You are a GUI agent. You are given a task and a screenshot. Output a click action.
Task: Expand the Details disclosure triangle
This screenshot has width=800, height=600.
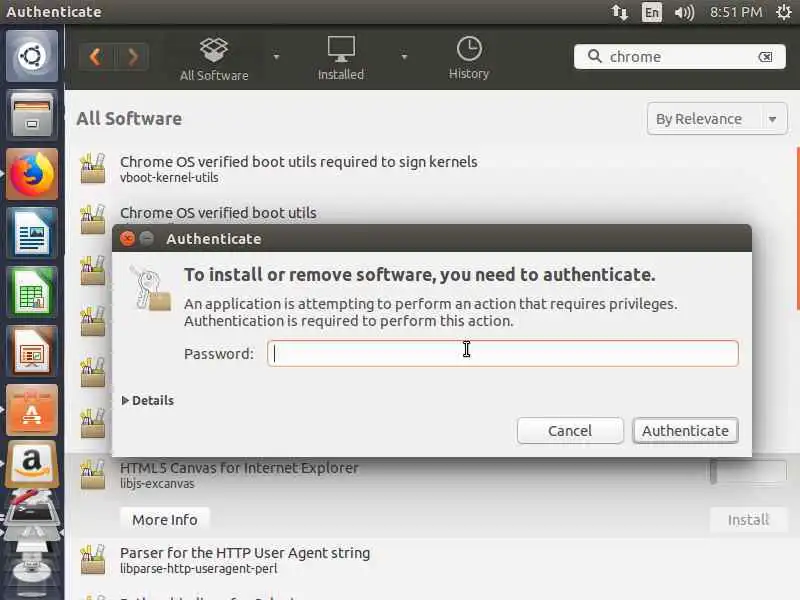coord(126,401)
